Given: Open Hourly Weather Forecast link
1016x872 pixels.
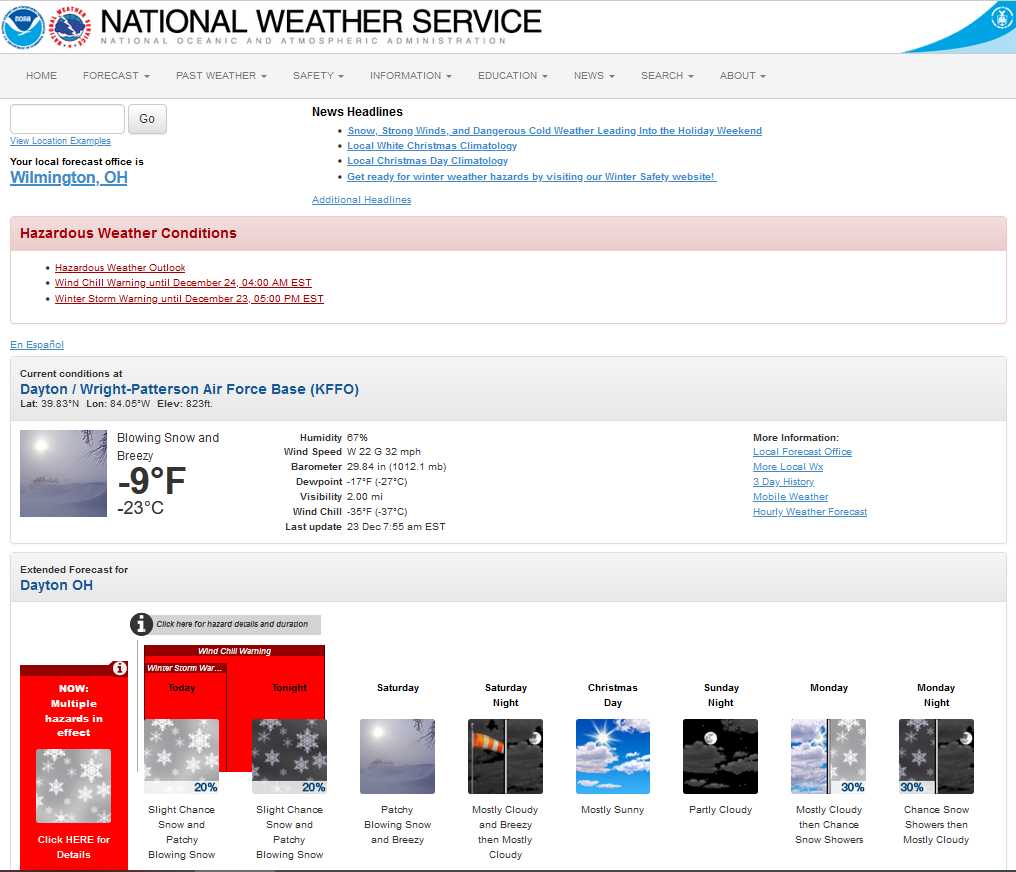Looking at the screenshot, I should click(810, 512).
